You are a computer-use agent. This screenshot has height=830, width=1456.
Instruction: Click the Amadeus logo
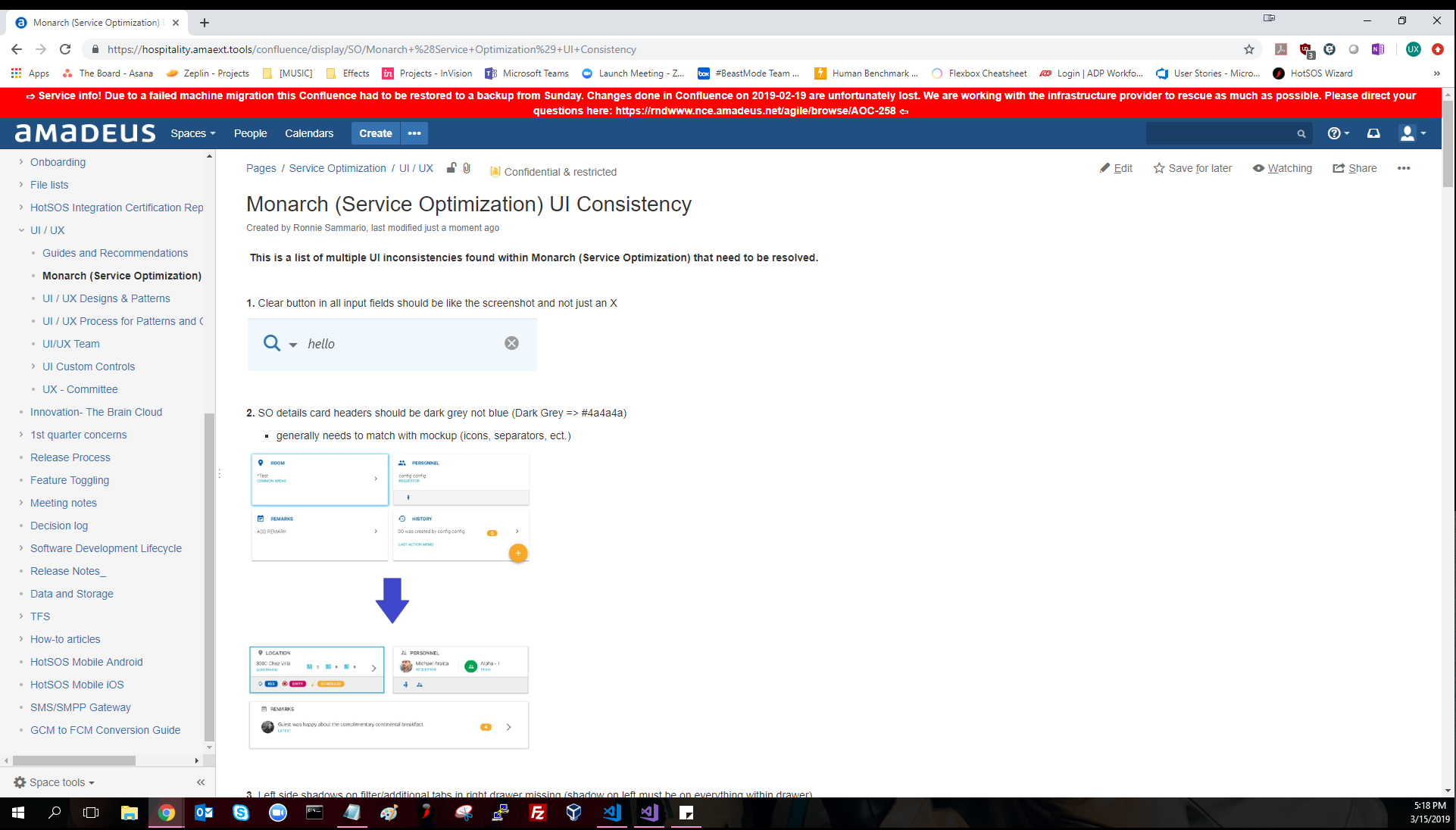click(x=86, y=133)
